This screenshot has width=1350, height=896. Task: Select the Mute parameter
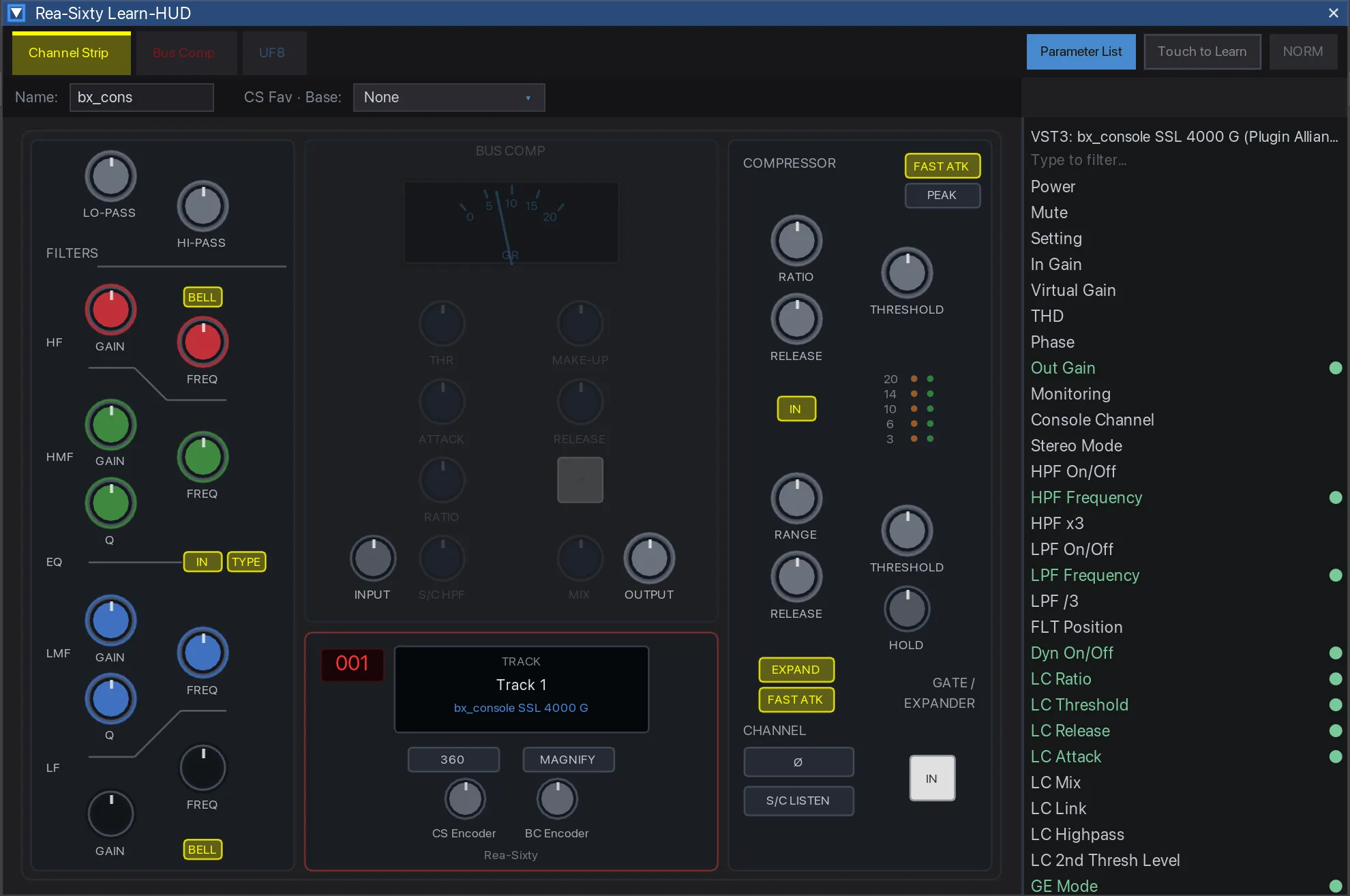pos(1184,213)
